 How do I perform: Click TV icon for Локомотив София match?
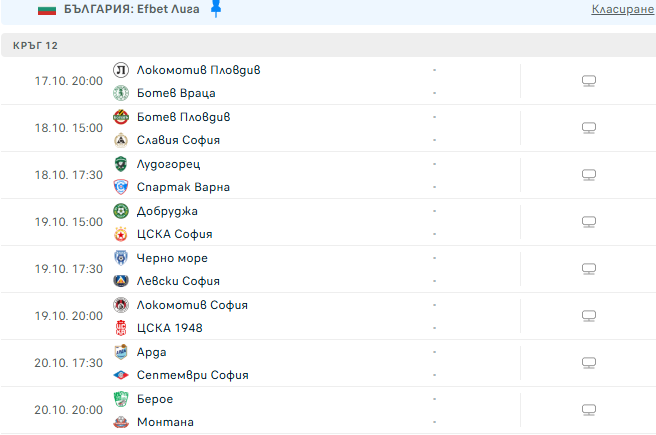pyautogui.click(x=589, y=316)
